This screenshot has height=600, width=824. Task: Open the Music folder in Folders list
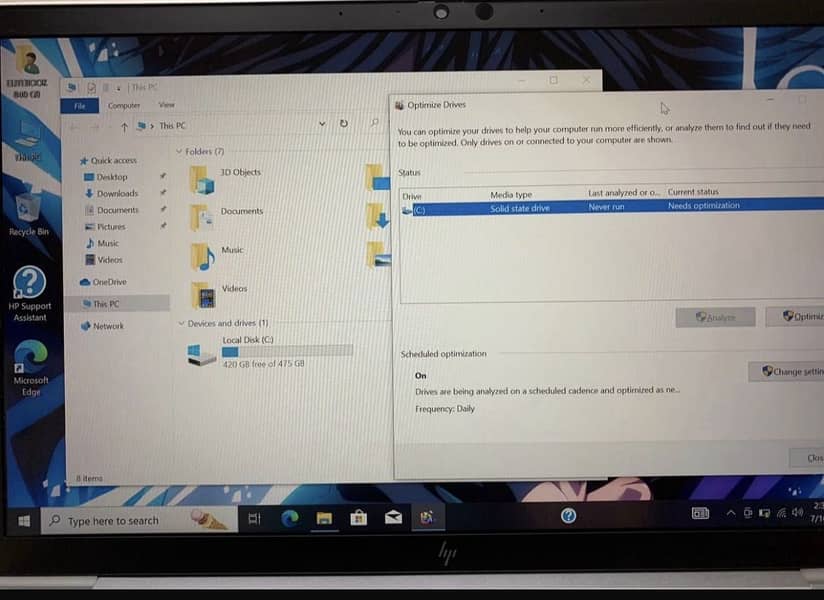[x=217, y=256]
